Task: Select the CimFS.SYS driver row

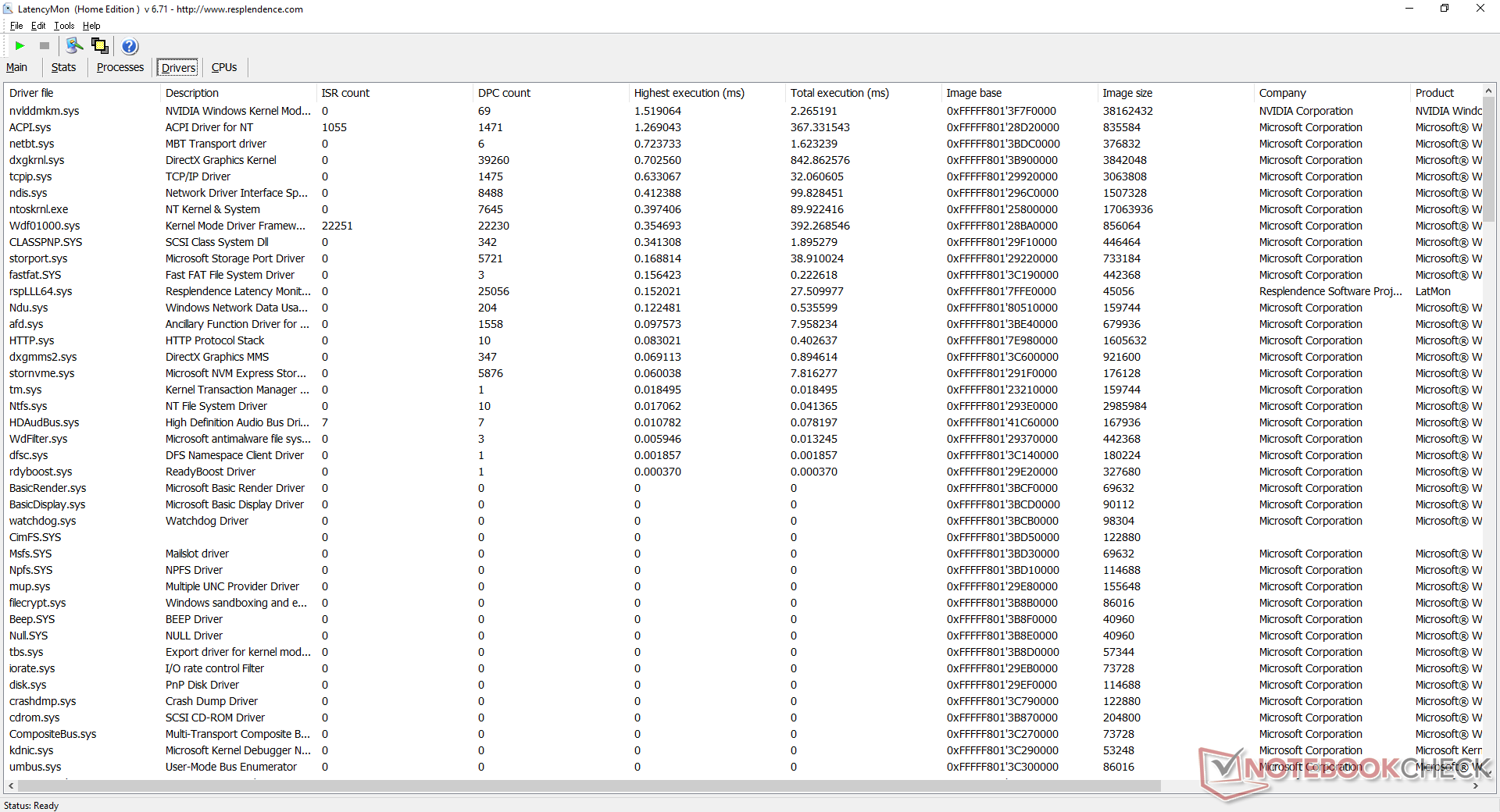Action: [x=743, y=537]
